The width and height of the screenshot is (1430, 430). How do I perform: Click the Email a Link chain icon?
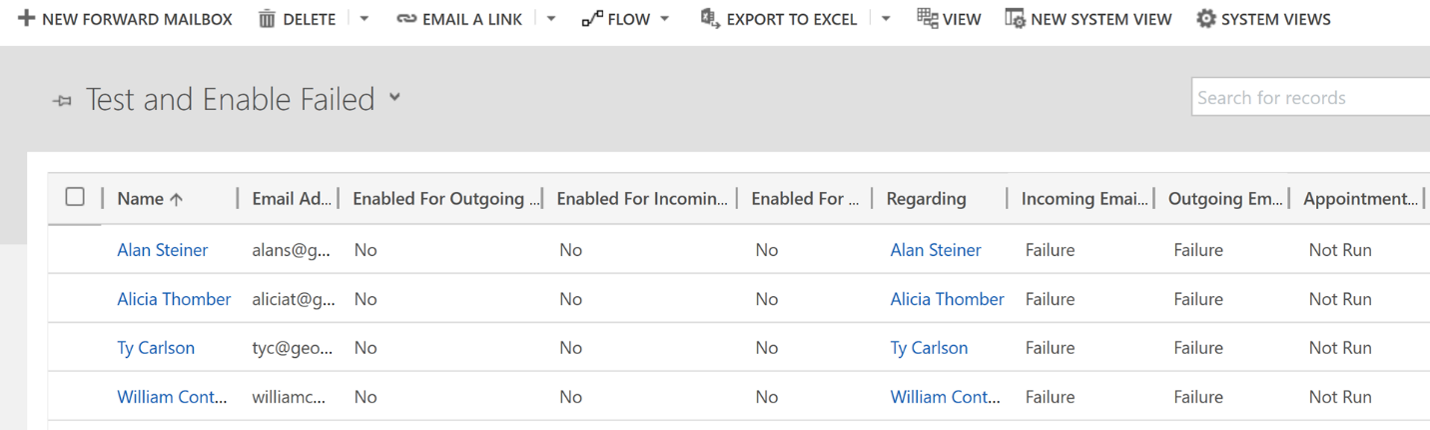click(x=406, y=19)
